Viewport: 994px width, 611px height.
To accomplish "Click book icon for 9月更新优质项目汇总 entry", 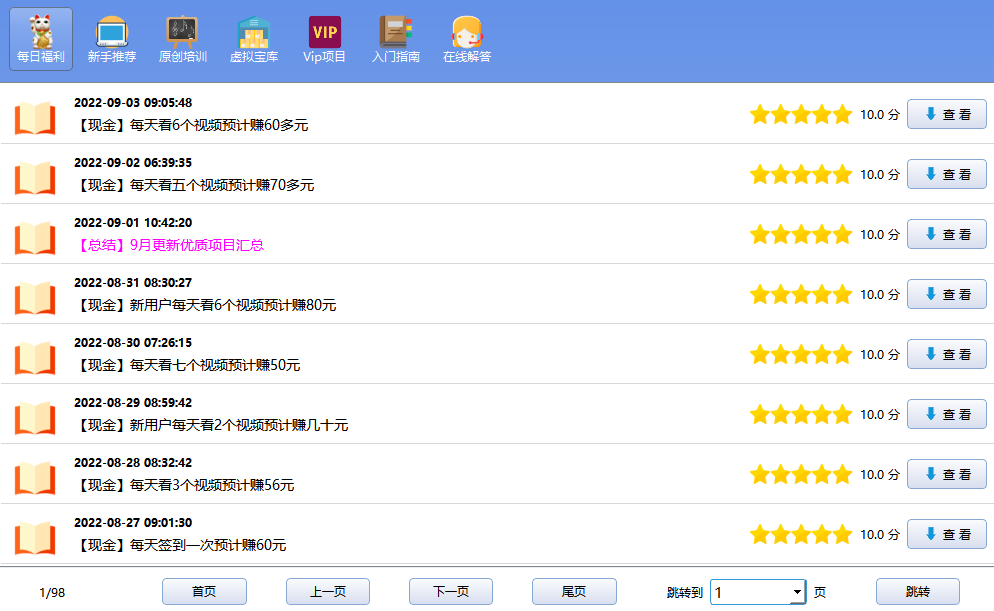I will point(35,238).
